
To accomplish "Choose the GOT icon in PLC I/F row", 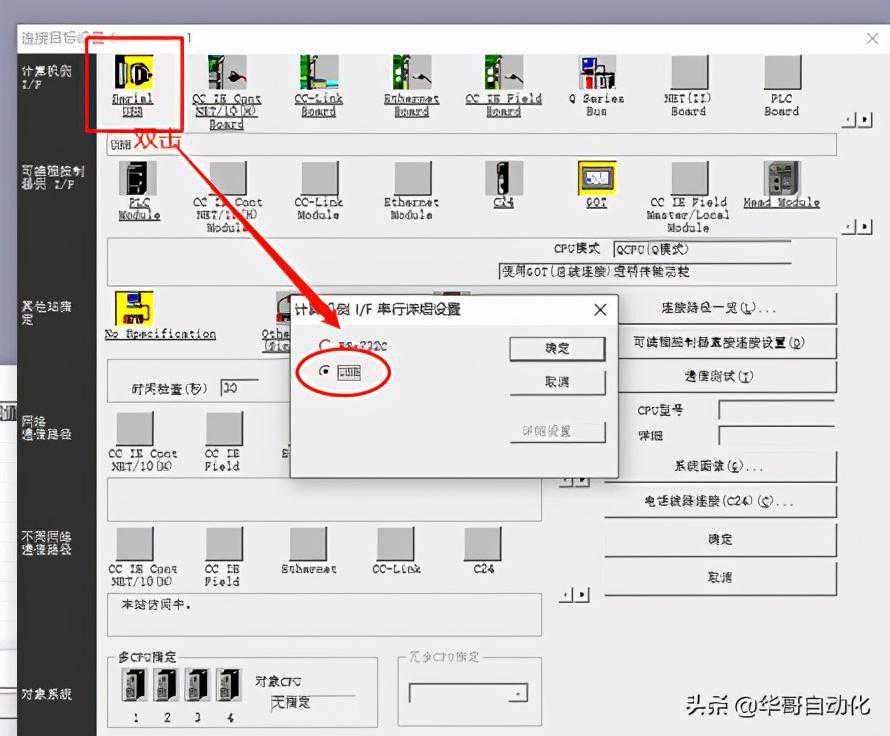I will [596, 179].
